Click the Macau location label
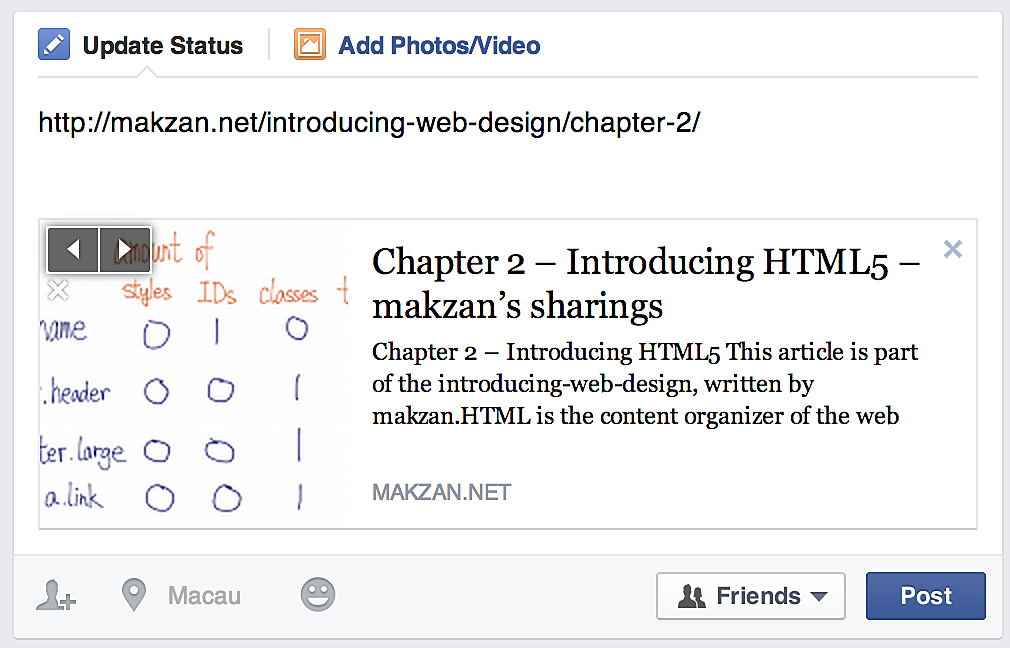 pyautogui.click(x=204, y=597)
